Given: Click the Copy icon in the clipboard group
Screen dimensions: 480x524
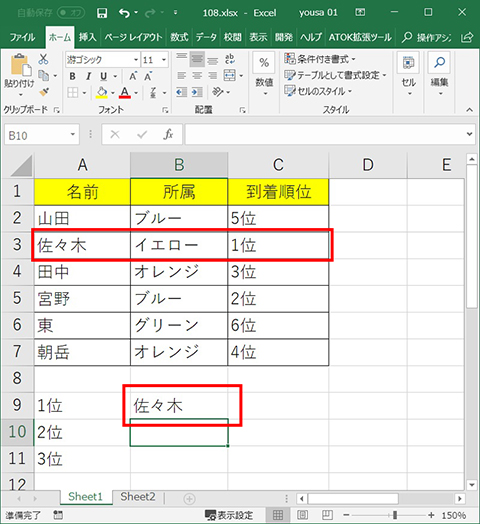Looking at the screenshot, I should click(x=43, y=76).
